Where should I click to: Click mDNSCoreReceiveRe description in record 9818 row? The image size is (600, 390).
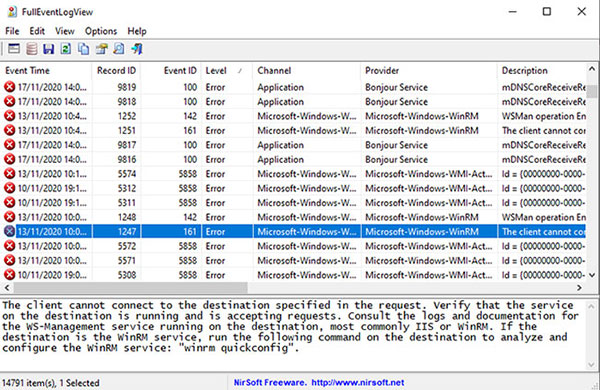click(x=543, y=102)
